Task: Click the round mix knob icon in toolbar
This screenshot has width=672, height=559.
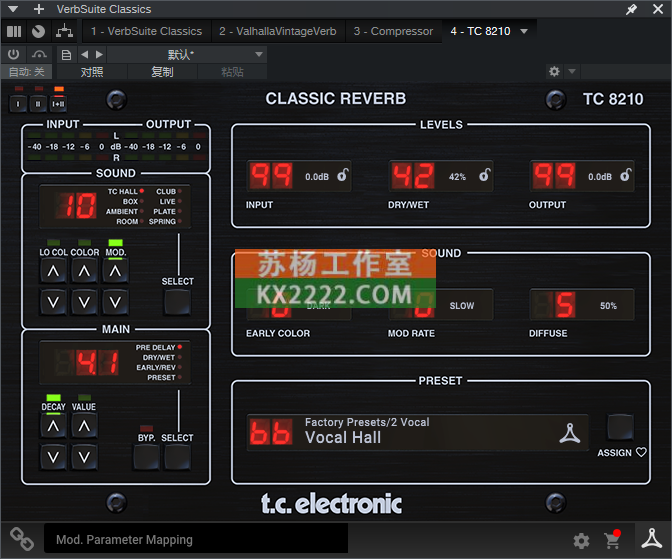Action: click(x=38, y=31)
